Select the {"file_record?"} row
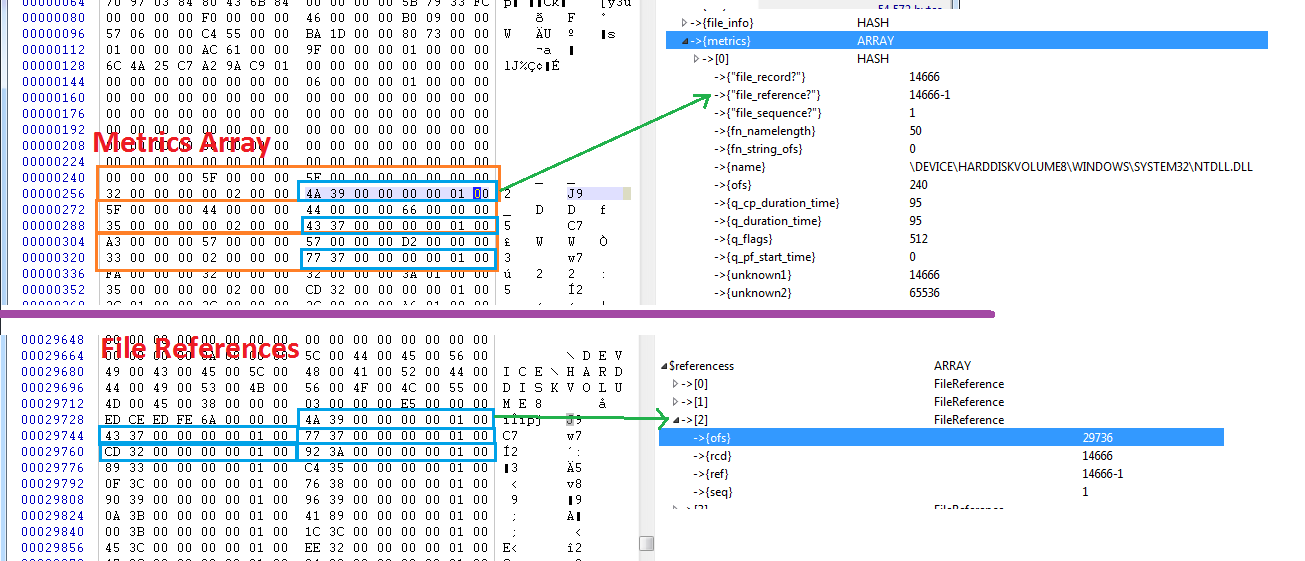Screen dimensions: 1305x561 [x=966, y=77]
